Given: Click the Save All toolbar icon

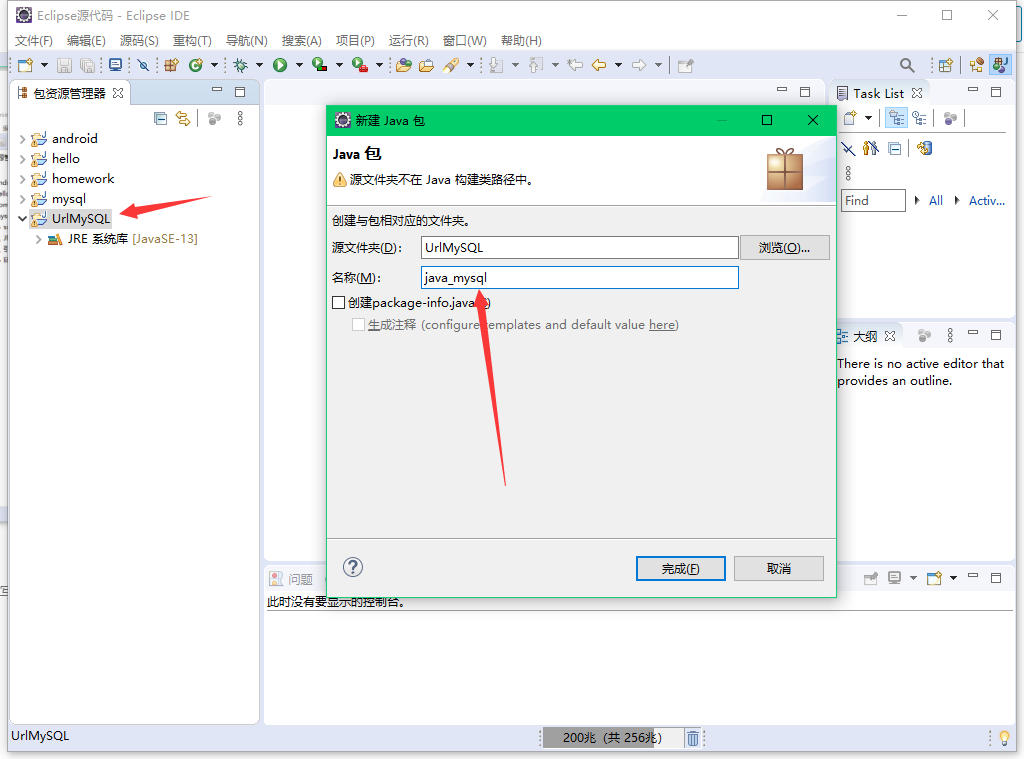Looking at the screenshot, I should [x=87, y=64].
